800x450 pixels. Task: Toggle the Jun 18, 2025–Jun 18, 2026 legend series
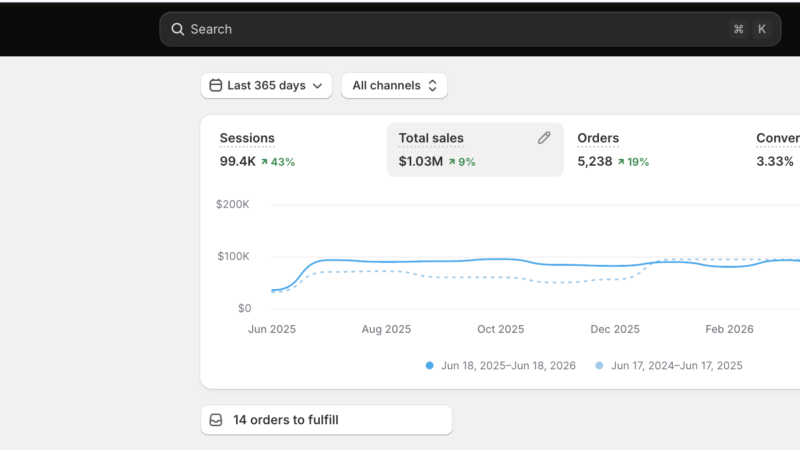501,365
